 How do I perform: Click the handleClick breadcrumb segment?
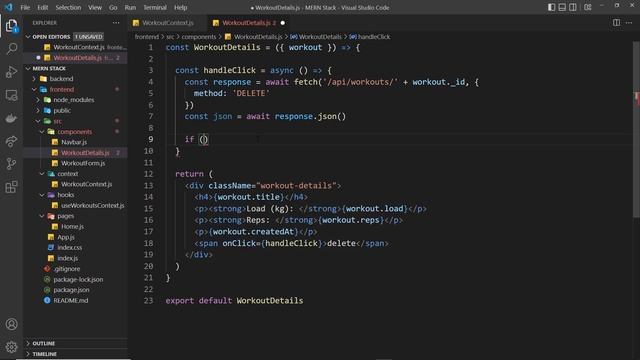pyautogui.click(x=370, y=37)
